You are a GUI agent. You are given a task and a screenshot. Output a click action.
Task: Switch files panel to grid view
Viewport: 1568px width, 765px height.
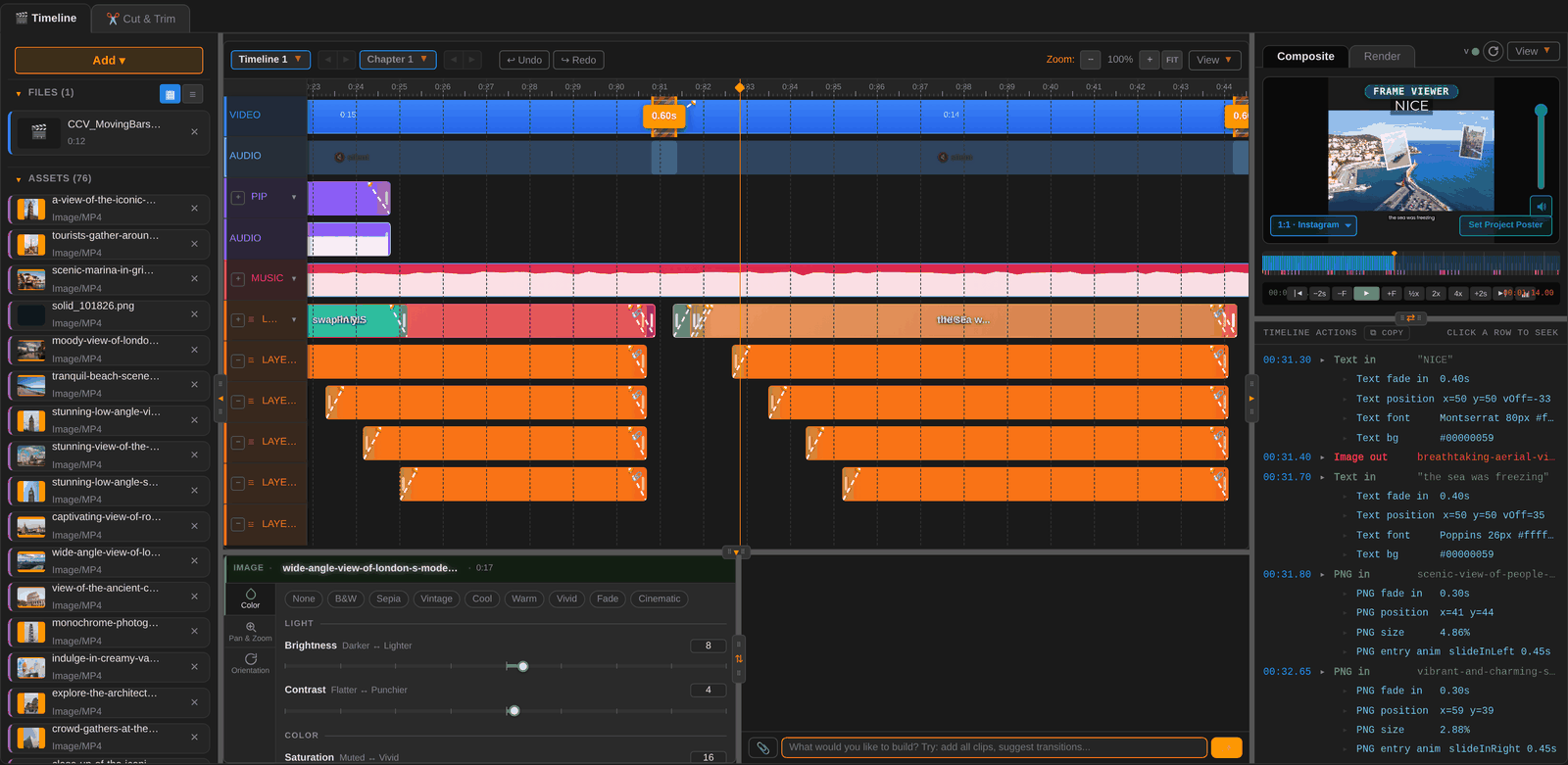click(170, 94)
